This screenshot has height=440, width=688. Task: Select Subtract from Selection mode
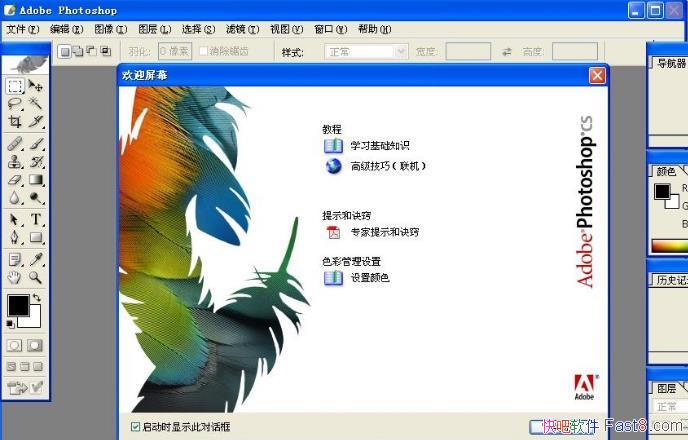(92, 51)
